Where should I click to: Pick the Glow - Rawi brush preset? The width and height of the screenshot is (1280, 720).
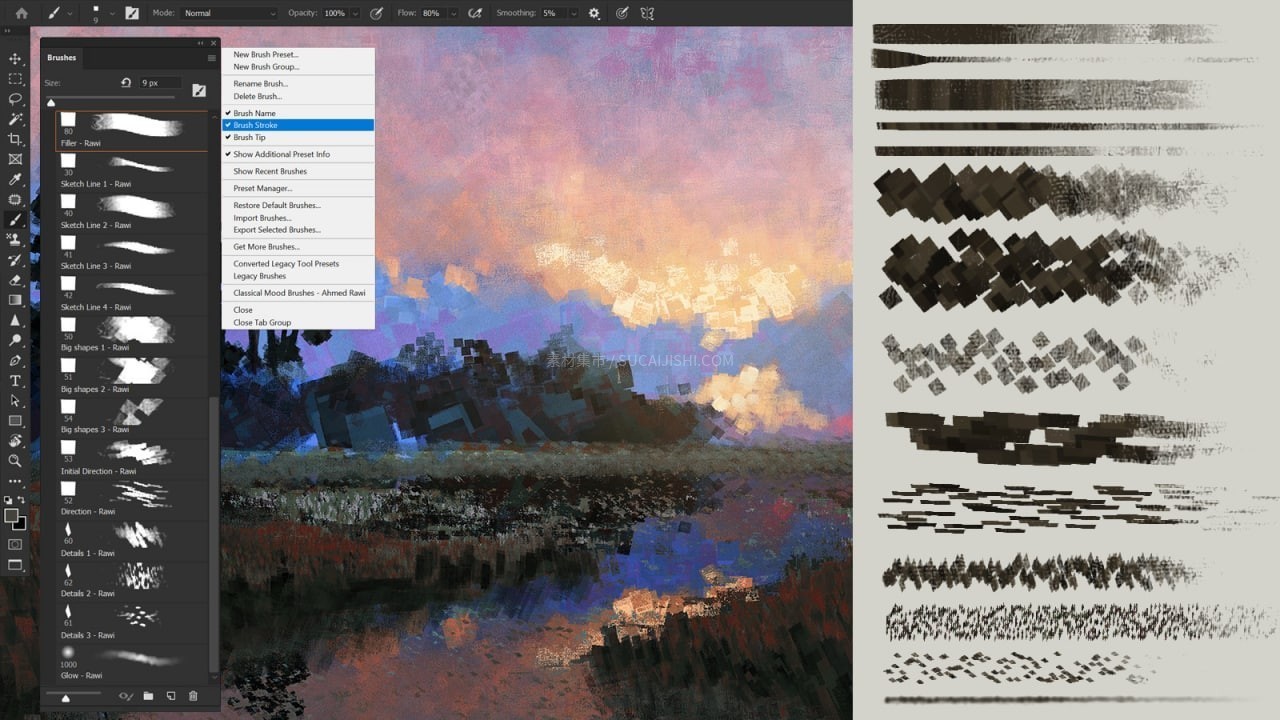(x=130, y=662)
